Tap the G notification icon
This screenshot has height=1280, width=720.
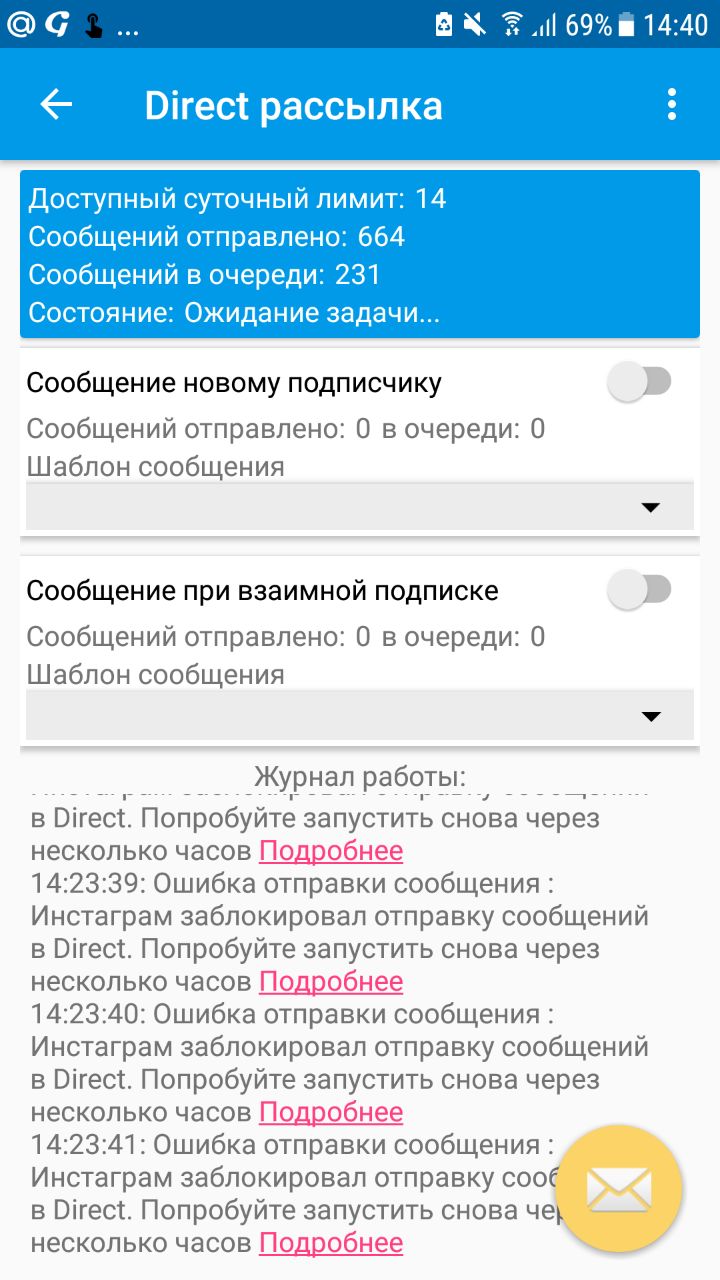tap(56, 24)
